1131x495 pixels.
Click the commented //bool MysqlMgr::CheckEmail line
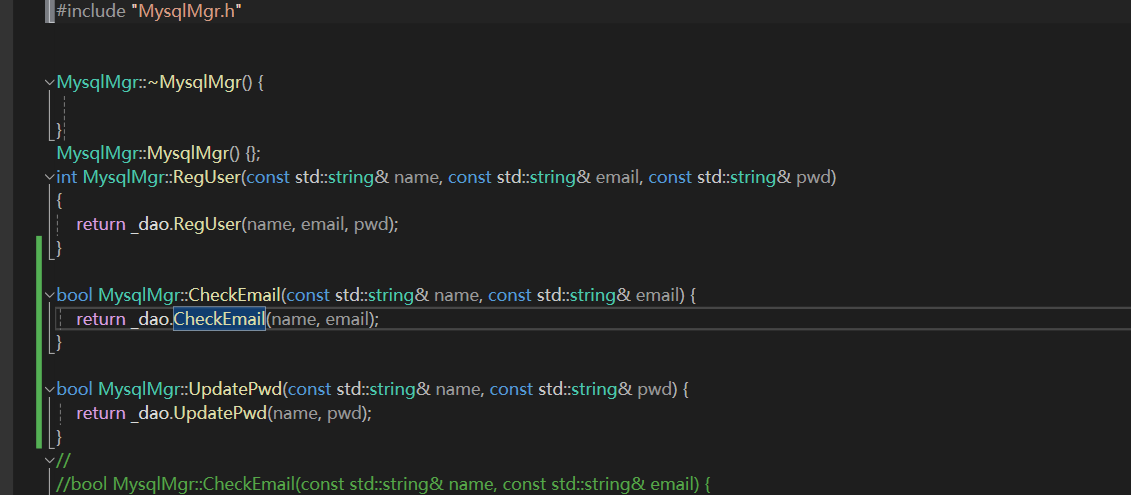click(384, 484)
